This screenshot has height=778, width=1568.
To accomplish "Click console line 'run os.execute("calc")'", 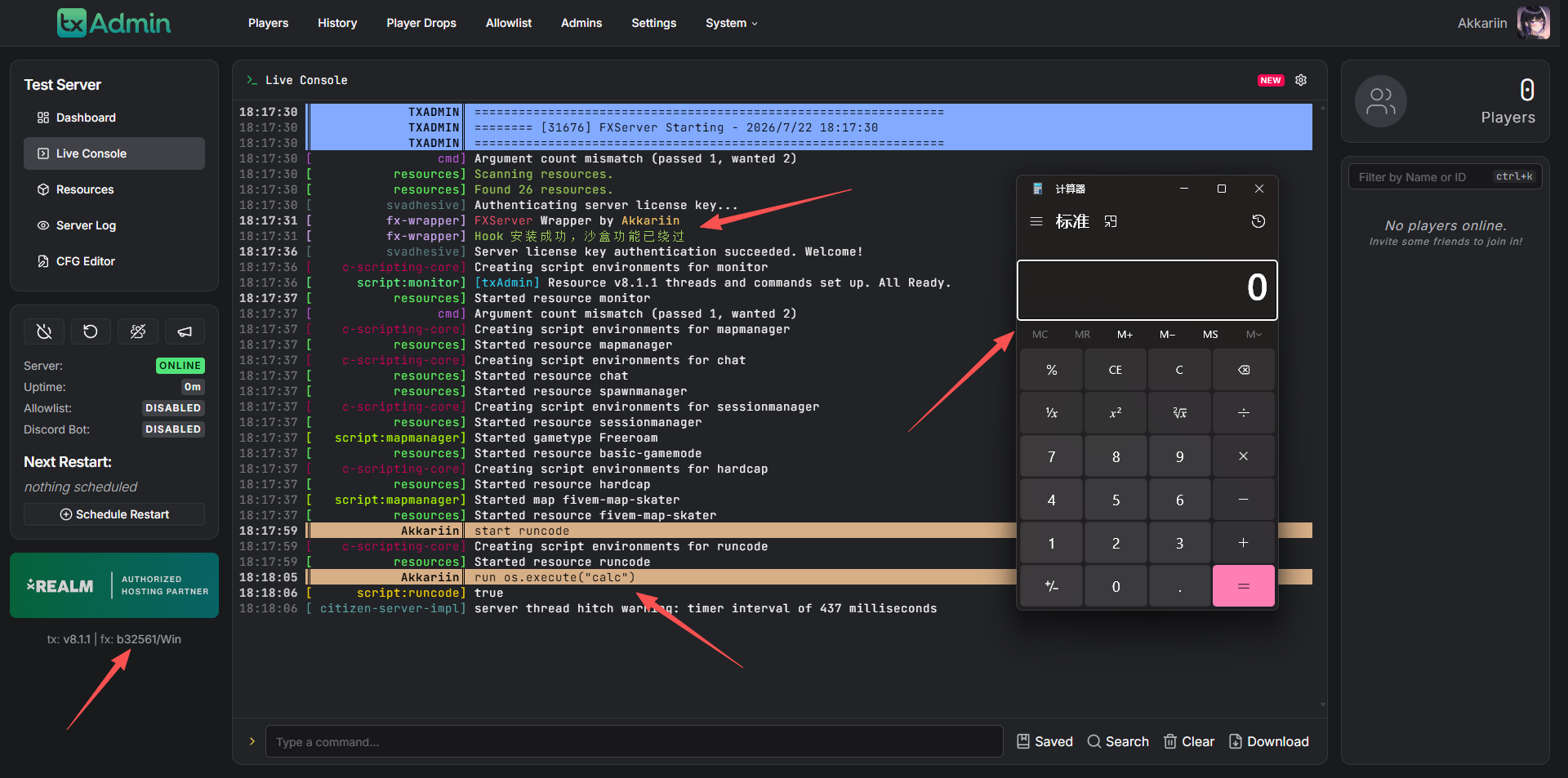I will point(555,577).
